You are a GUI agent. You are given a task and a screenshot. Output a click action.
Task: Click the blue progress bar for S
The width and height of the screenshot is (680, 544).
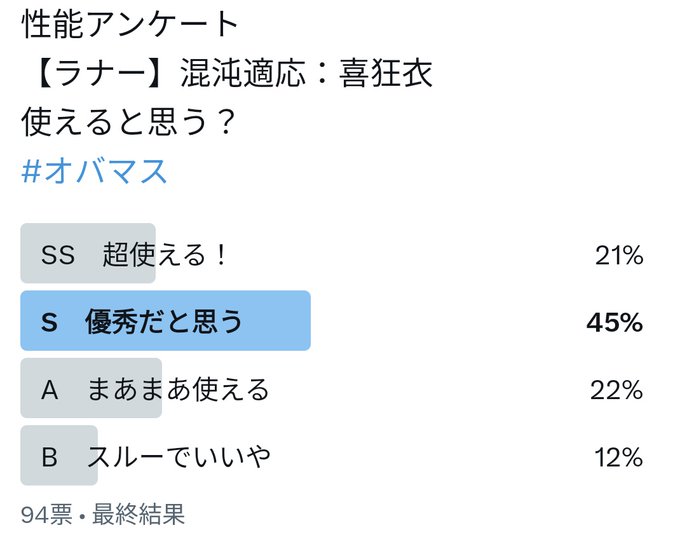click(x=166, y=321)
